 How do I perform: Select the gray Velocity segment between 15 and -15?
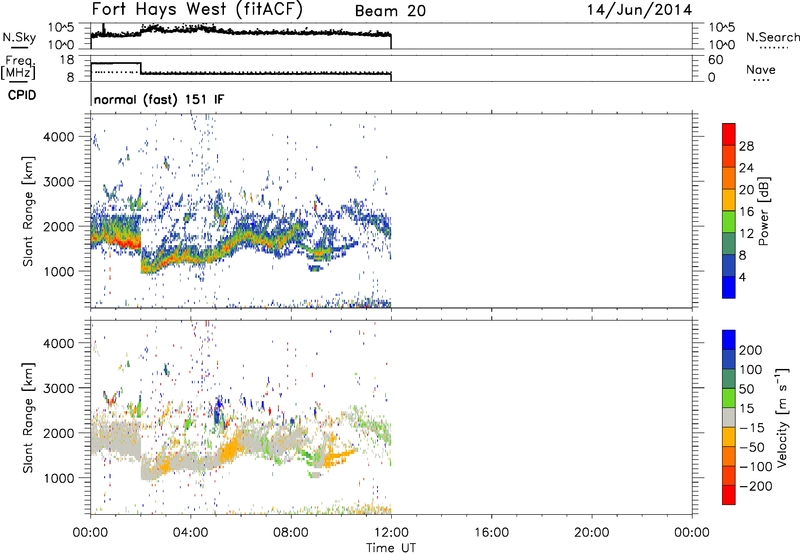[x=729, y=417]
